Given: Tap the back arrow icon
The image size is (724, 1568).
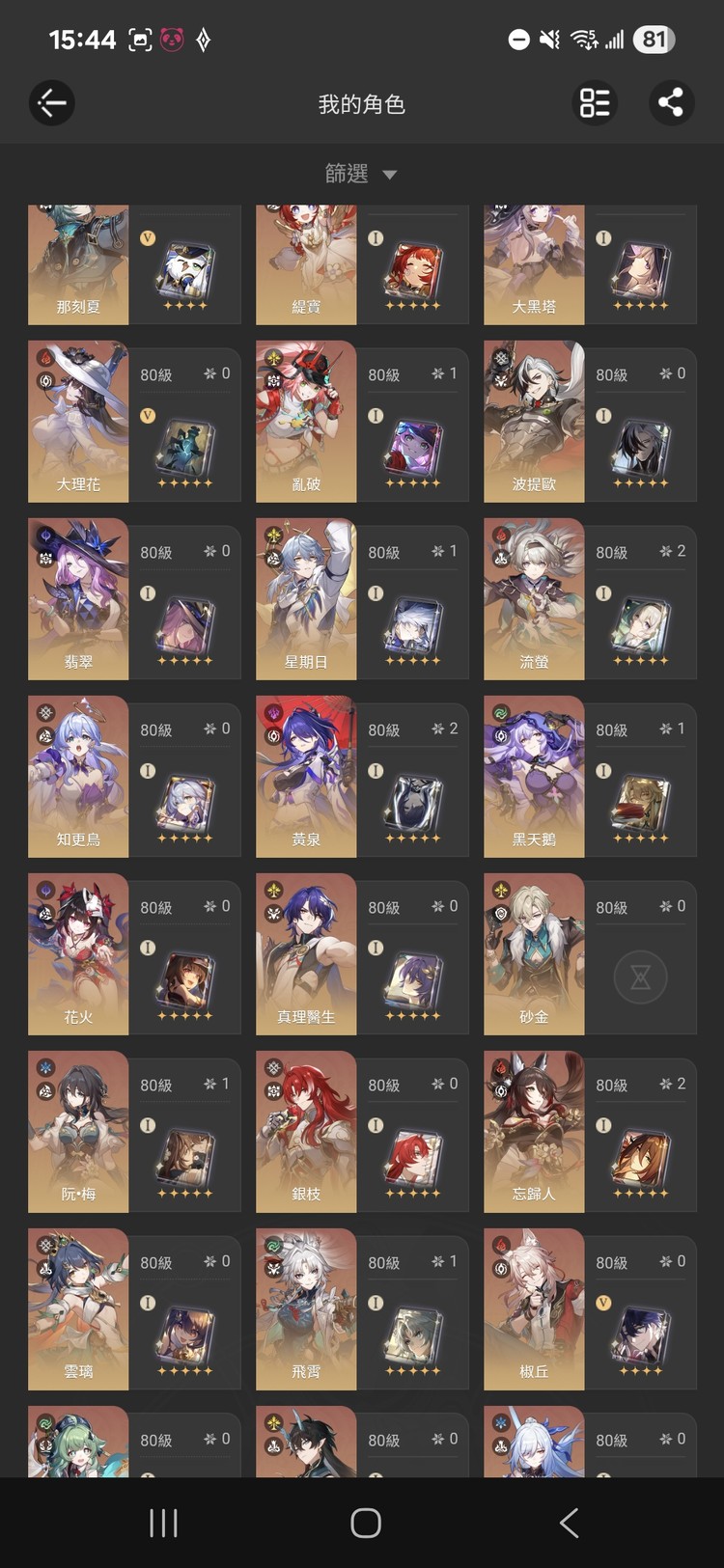Looking at the screenshot, I should click(52, 102).
